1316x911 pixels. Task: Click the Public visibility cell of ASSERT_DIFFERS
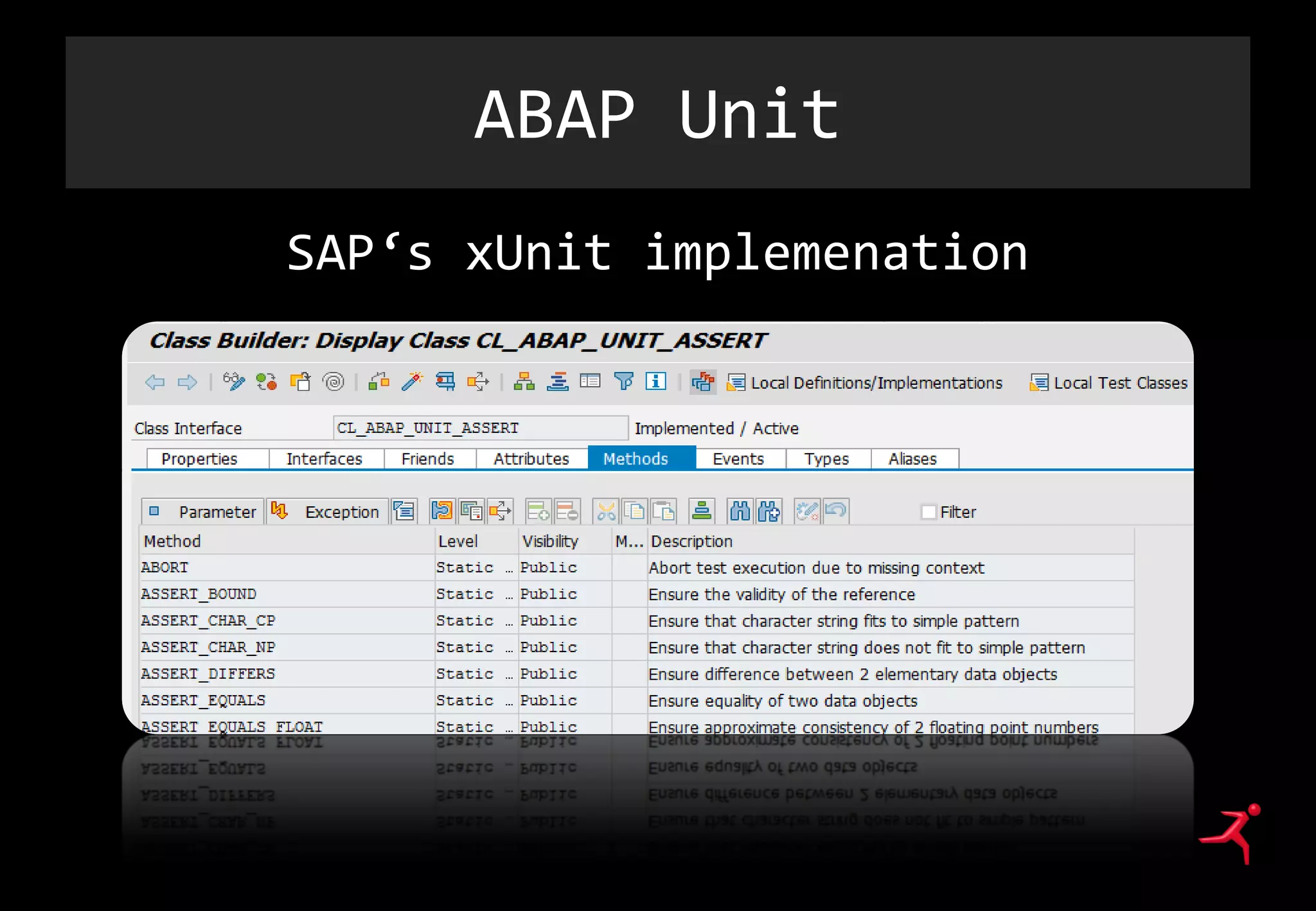click(x=564, y=674)
